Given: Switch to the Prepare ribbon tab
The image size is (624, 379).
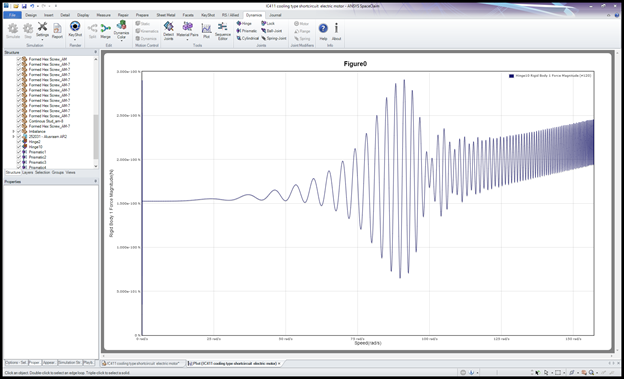Looking at the screenshot, I should (x=142, y=15).
